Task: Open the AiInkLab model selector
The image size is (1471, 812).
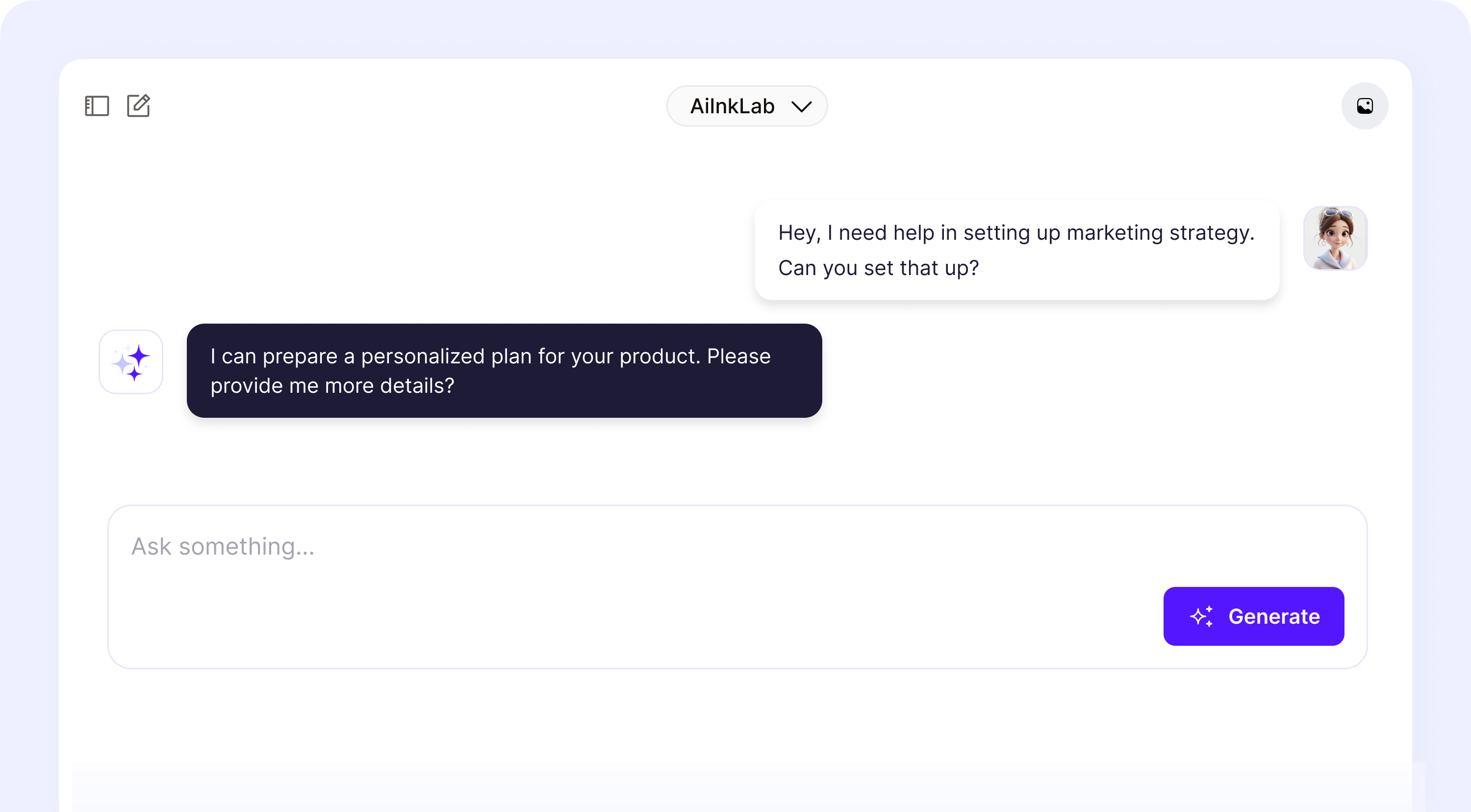Action: click(x=746, y=106)
